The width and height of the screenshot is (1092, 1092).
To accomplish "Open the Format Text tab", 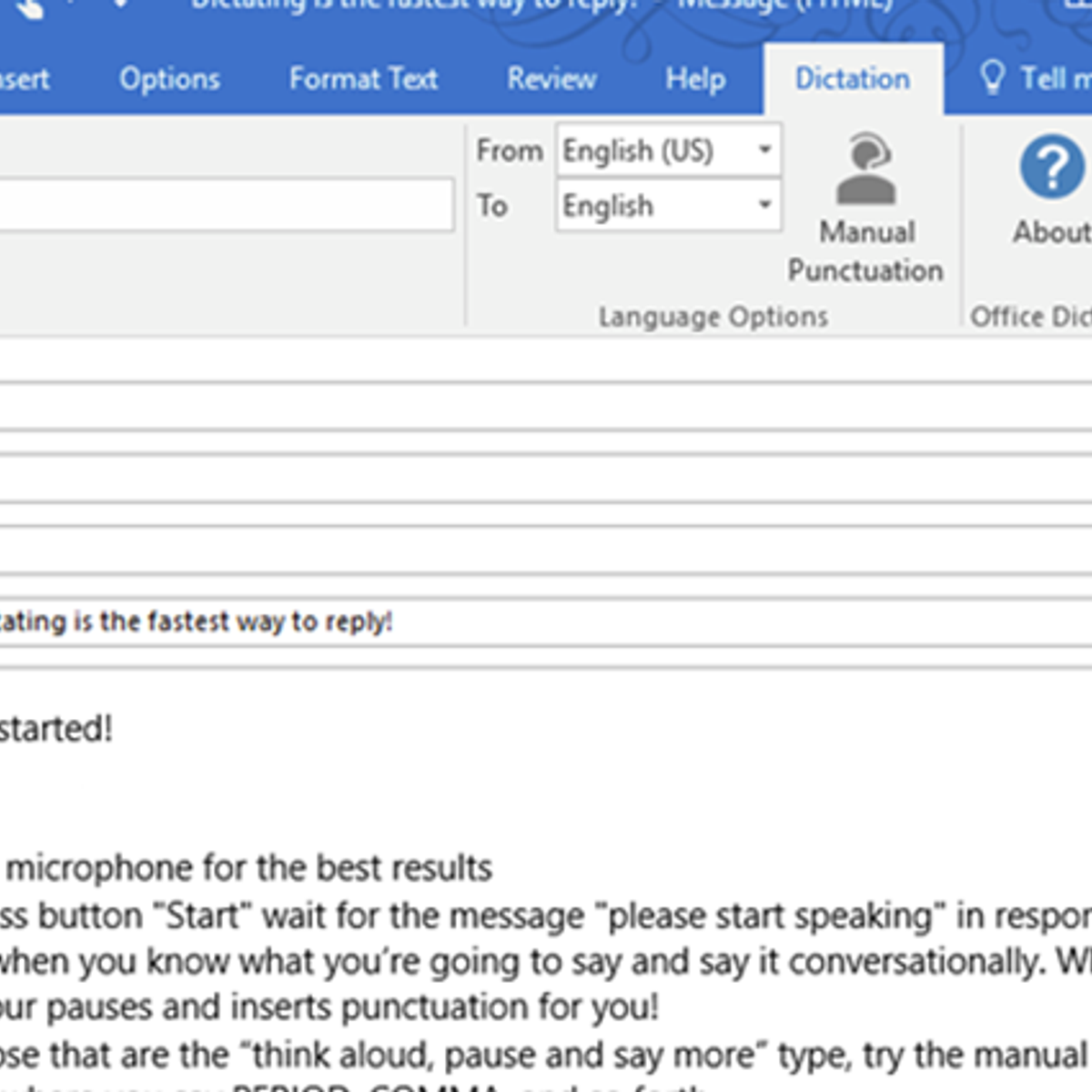I will click(x=363, y=79).
